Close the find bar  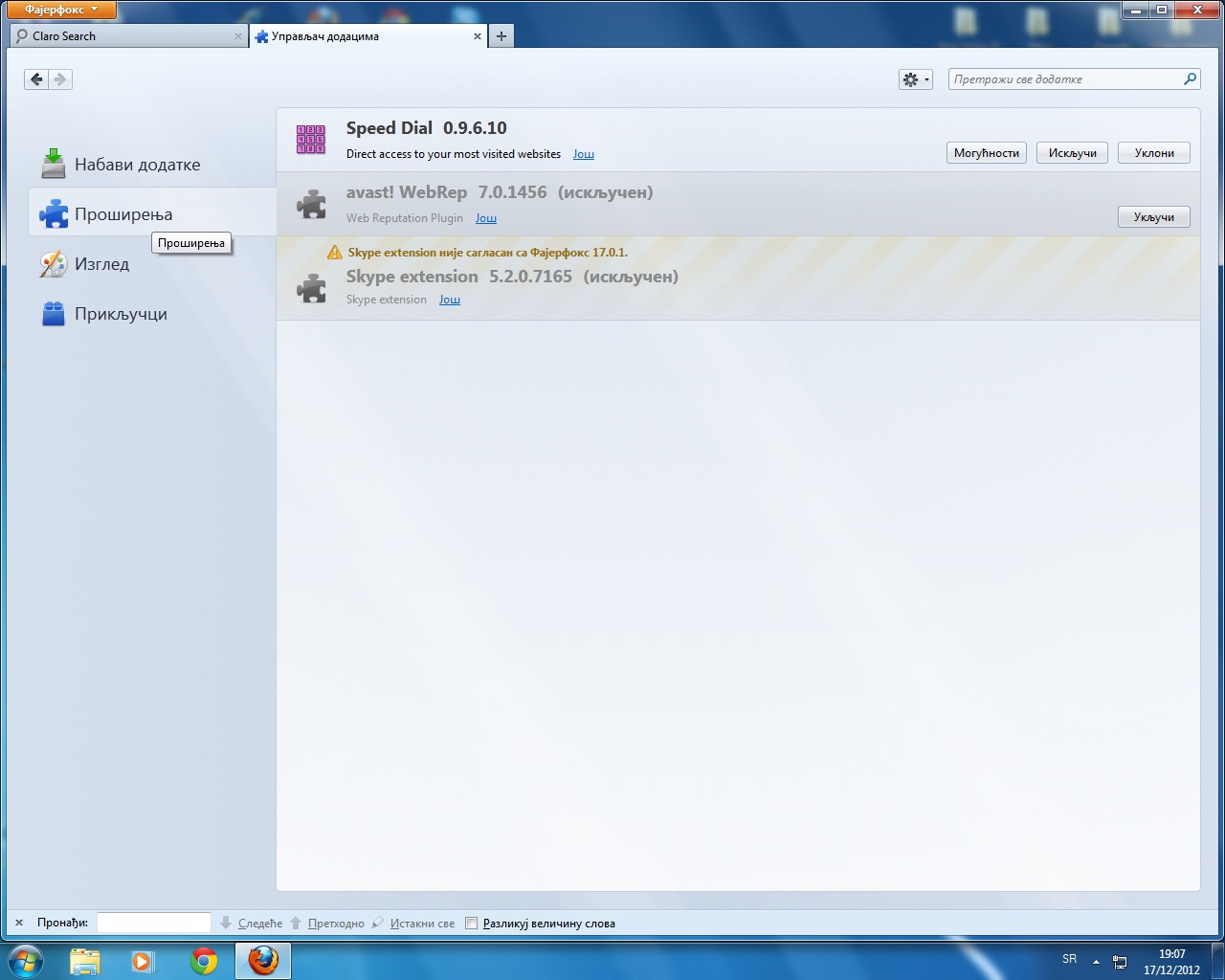19,924
